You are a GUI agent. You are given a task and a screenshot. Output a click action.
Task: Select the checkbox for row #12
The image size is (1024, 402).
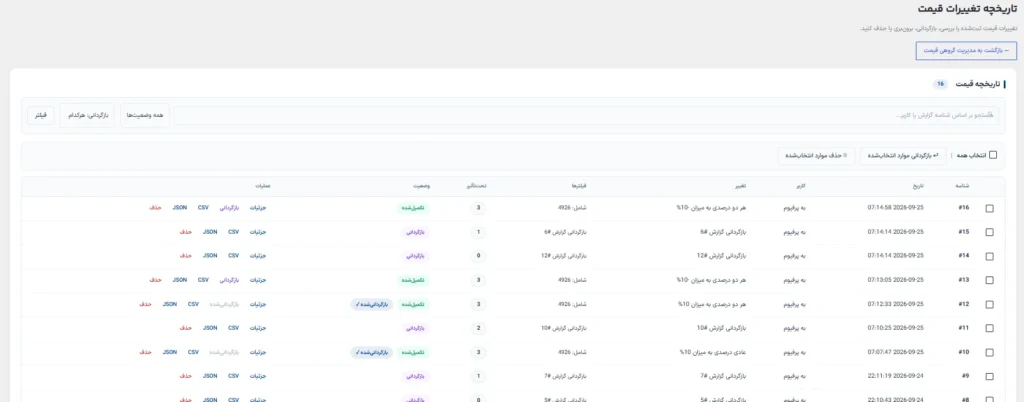(x=989, y=304)
